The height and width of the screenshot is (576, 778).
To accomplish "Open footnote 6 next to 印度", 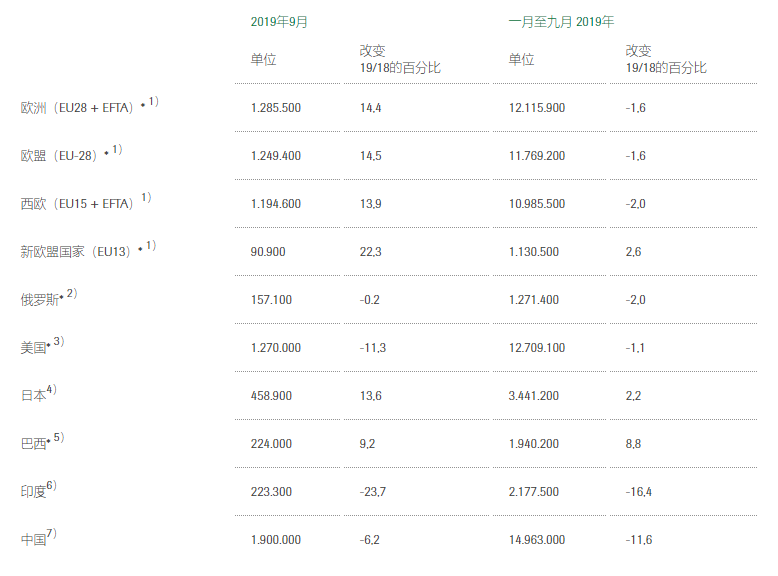I will click(x=51, y=486).
